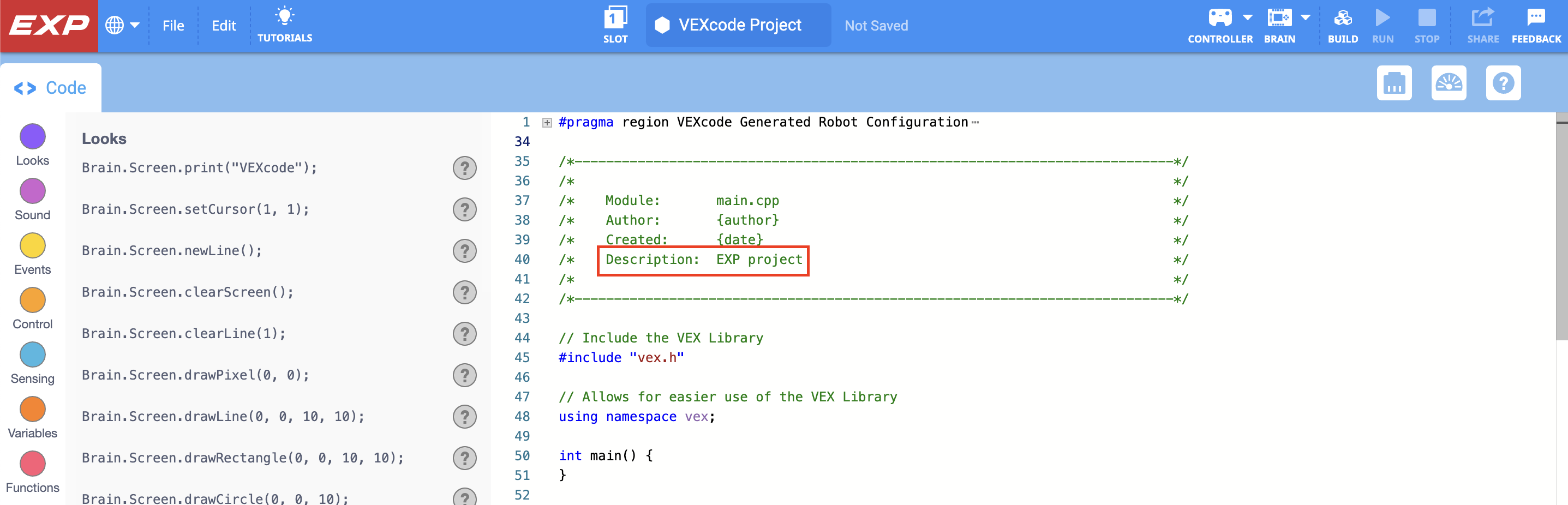Open the dashboard gauge panel
Screen dimensions: 1568x505
[x=1449, y=83]
